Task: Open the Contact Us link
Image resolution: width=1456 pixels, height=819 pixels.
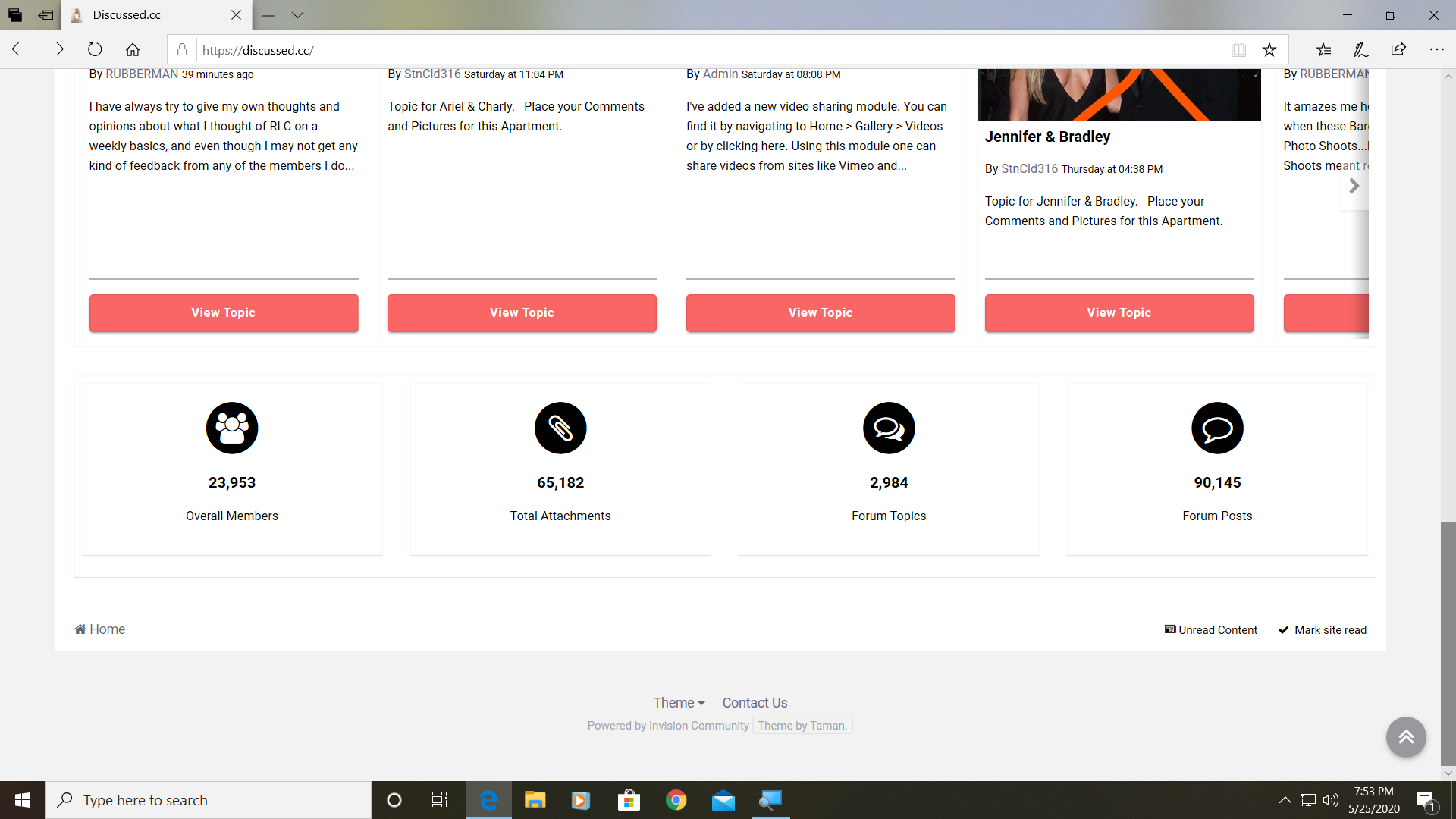Action: click(755, 703)
